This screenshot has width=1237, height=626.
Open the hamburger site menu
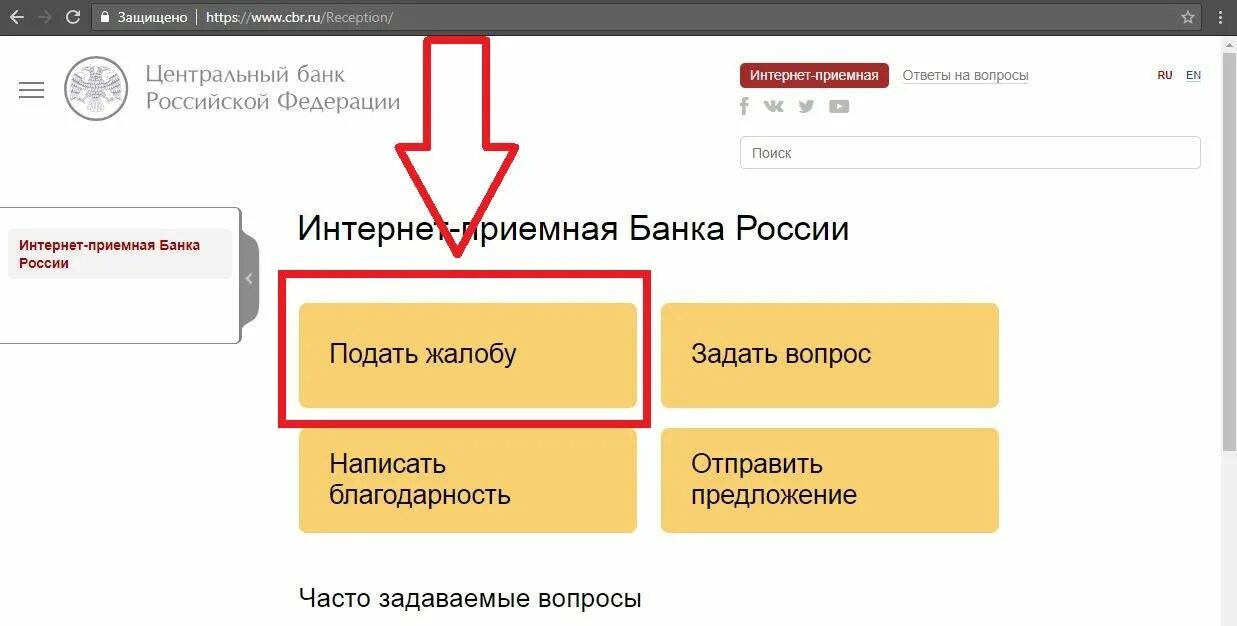[x=32, y=90]
